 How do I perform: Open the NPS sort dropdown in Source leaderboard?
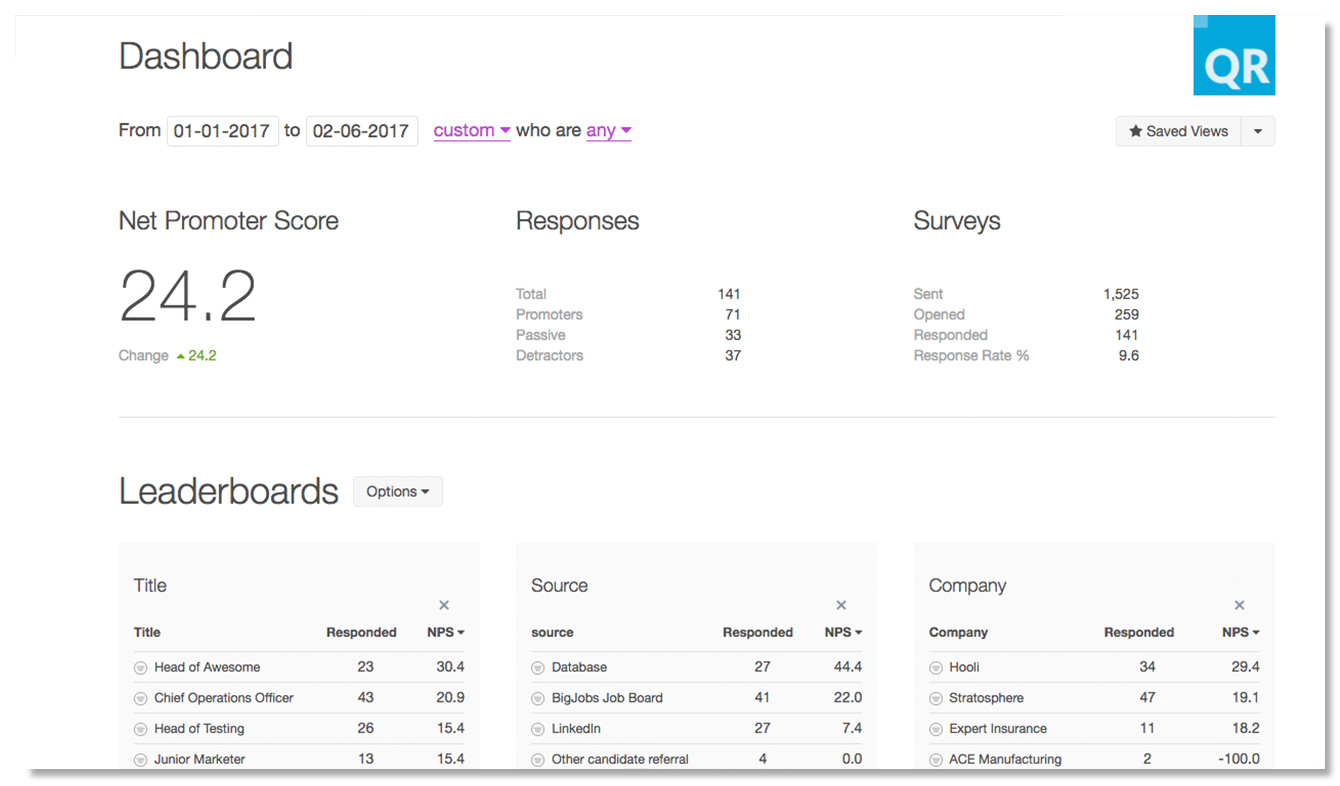[843, 632]
